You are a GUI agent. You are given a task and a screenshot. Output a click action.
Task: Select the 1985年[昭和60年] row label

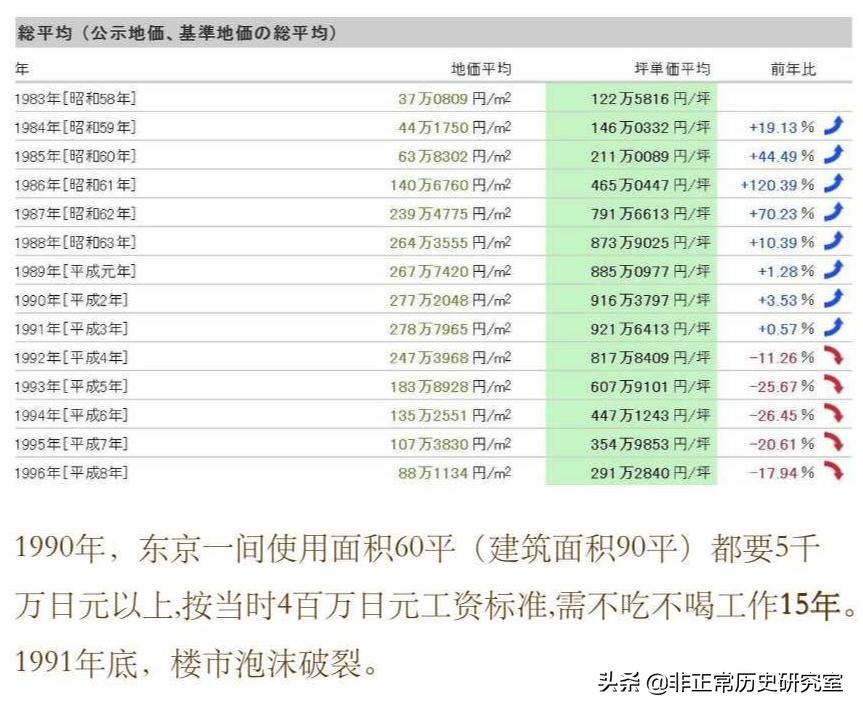pyautogui.click(x=75, y=156)
